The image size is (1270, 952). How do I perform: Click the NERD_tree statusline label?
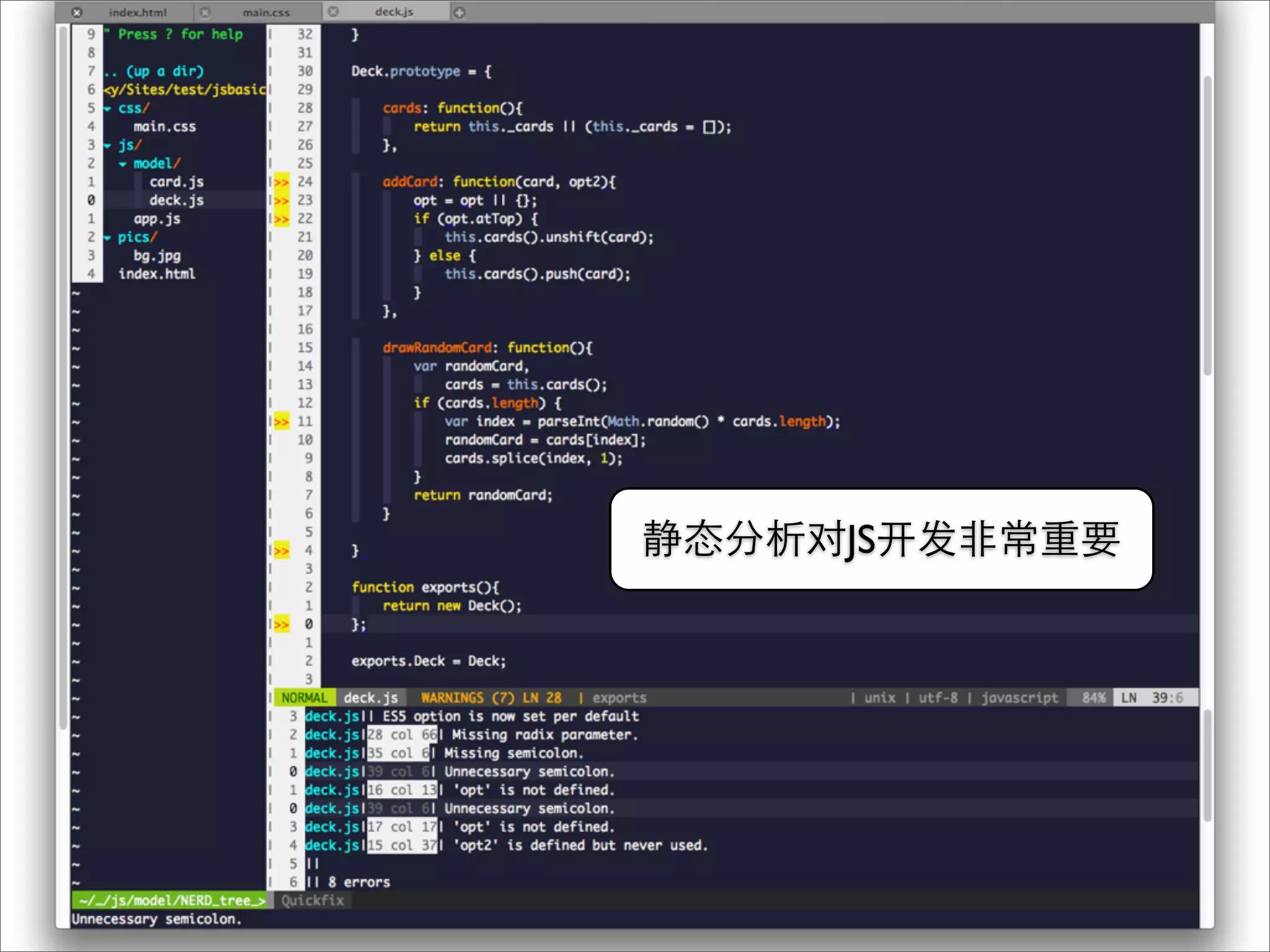[x=169, y=901]
